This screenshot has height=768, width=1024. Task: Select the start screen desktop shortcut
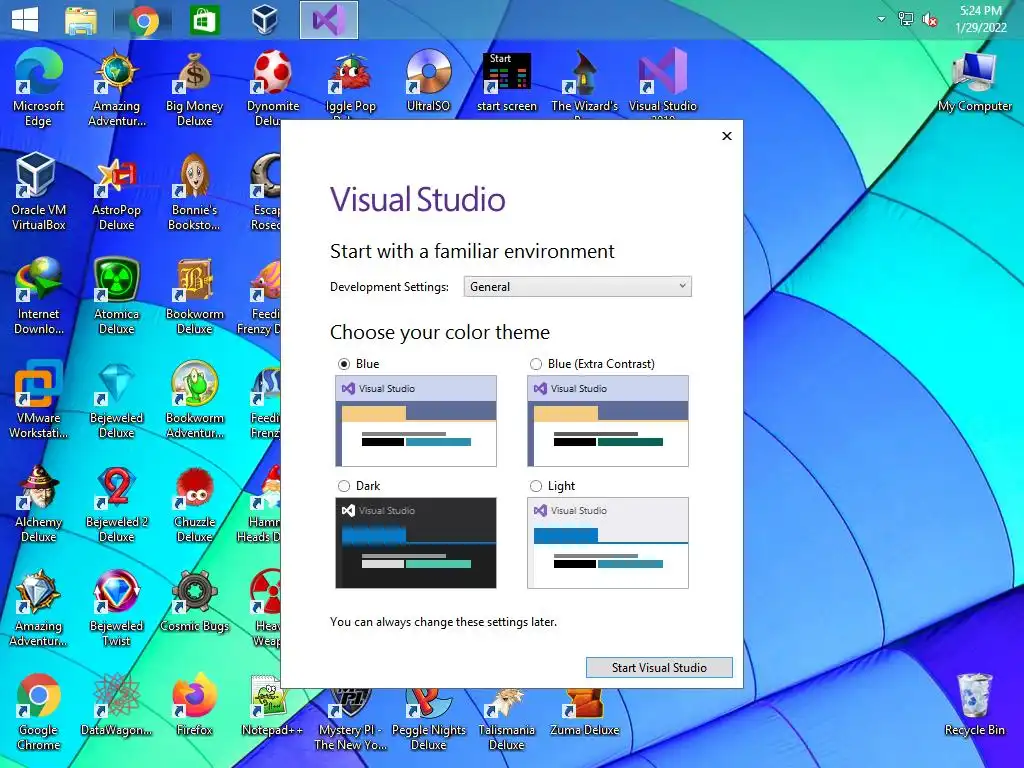coord(507,81)
